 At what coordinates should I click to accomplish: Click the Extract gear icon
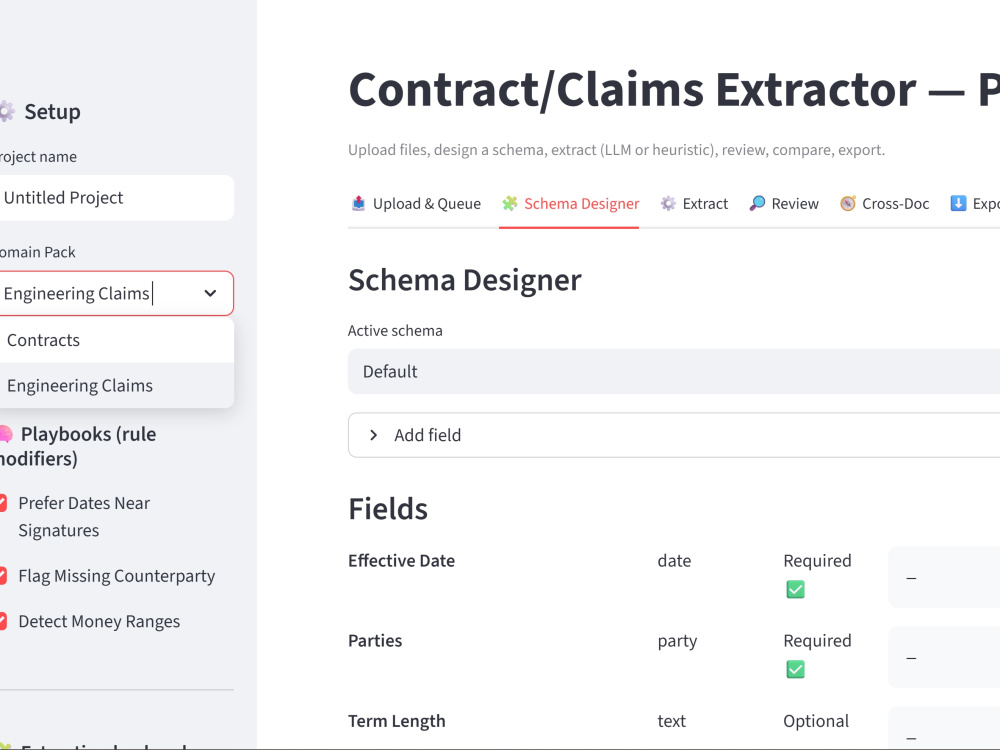[x=668, y=203]
